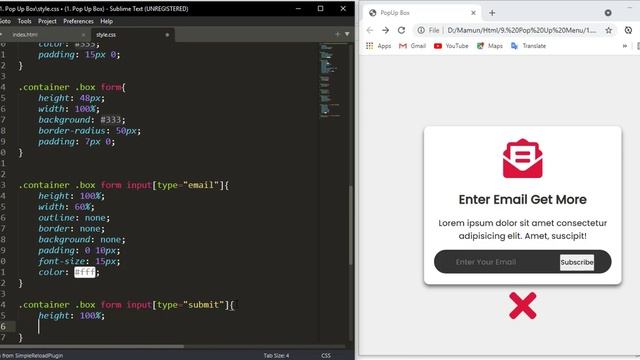Open the tab list dropdown arrow in Sublime

pyautogui.click(x=347, y=34)
